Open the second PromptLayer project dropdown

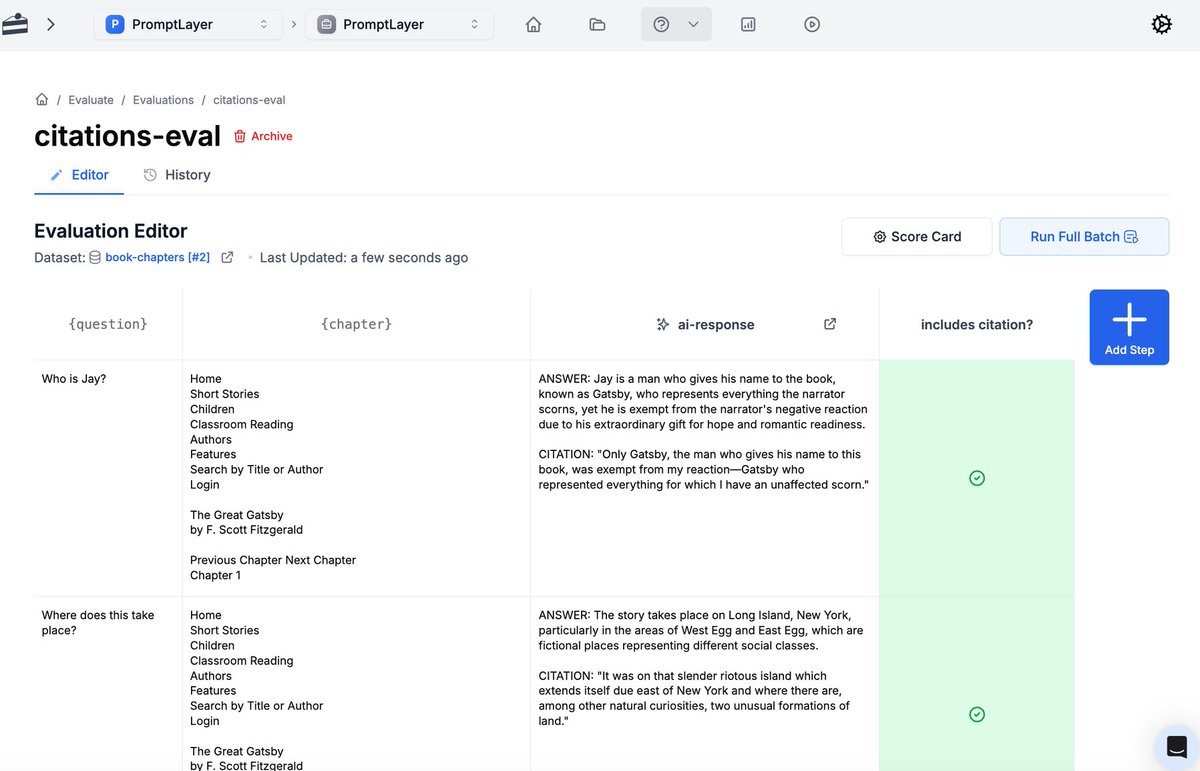[x=399, y=24]
